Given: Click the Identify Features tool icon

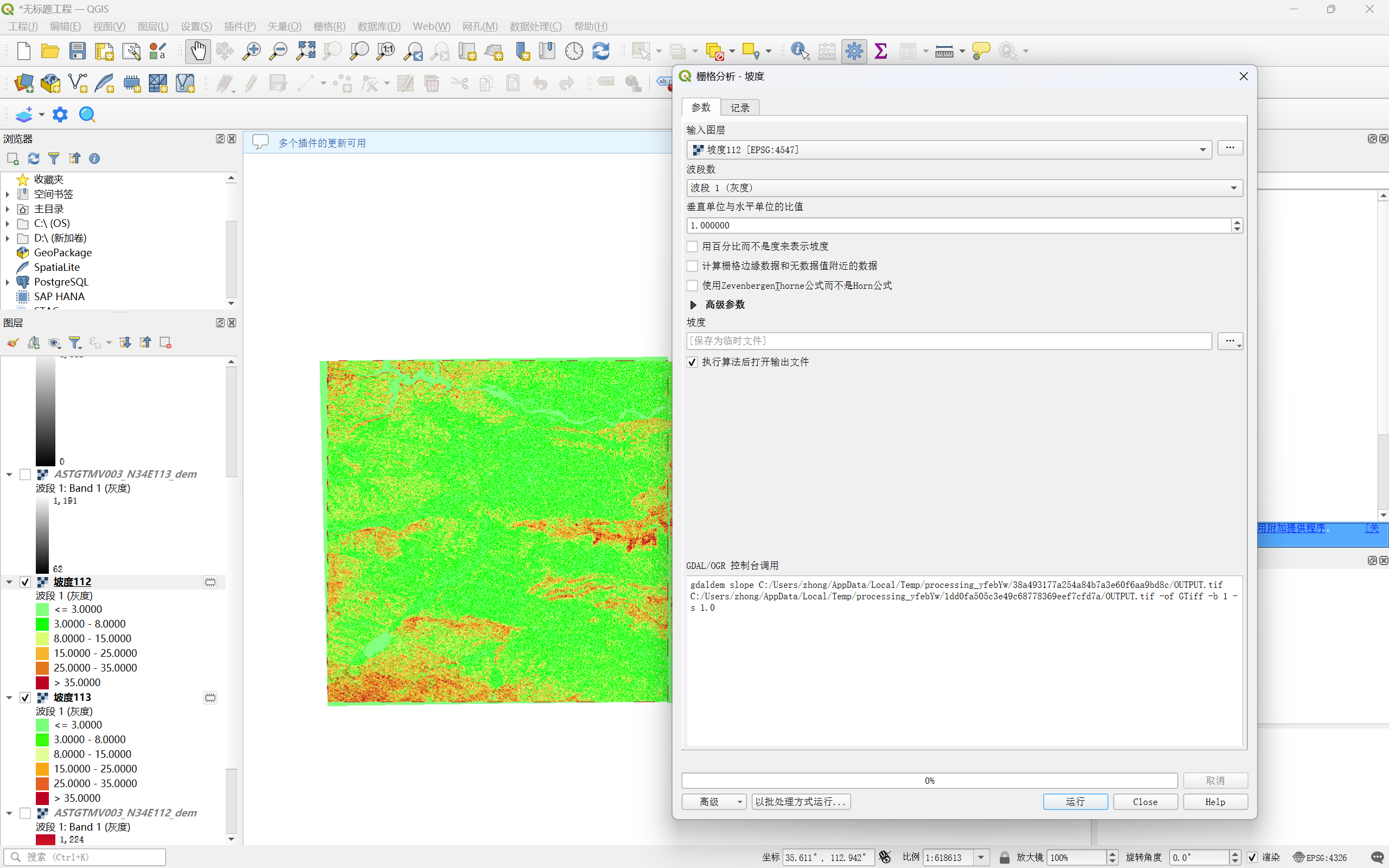Looking at the screenshot, I should pyautogui.click(x=800, y=51).
